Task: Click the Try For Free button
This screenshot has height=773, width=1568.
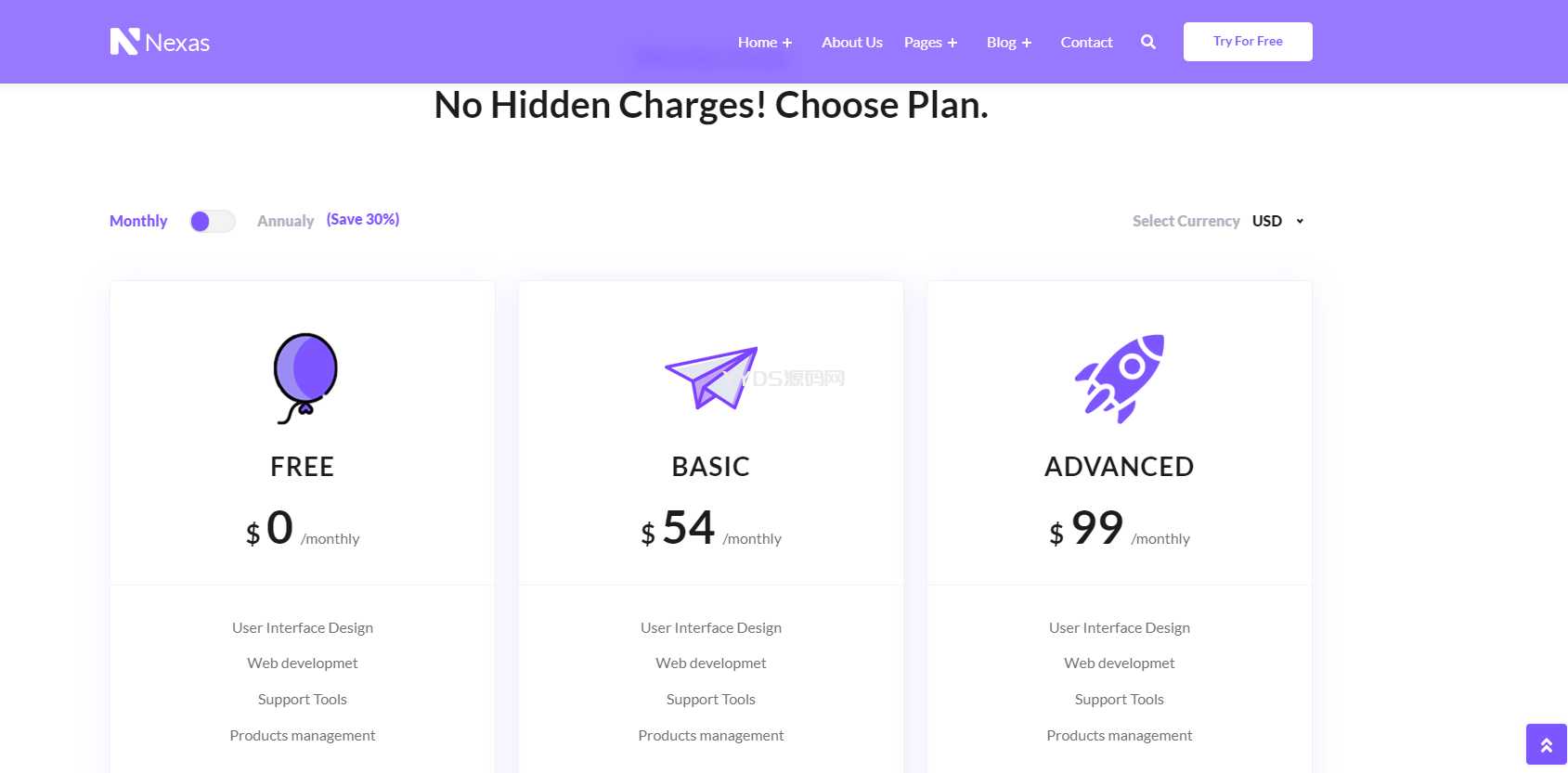Action: [1248, 42]
